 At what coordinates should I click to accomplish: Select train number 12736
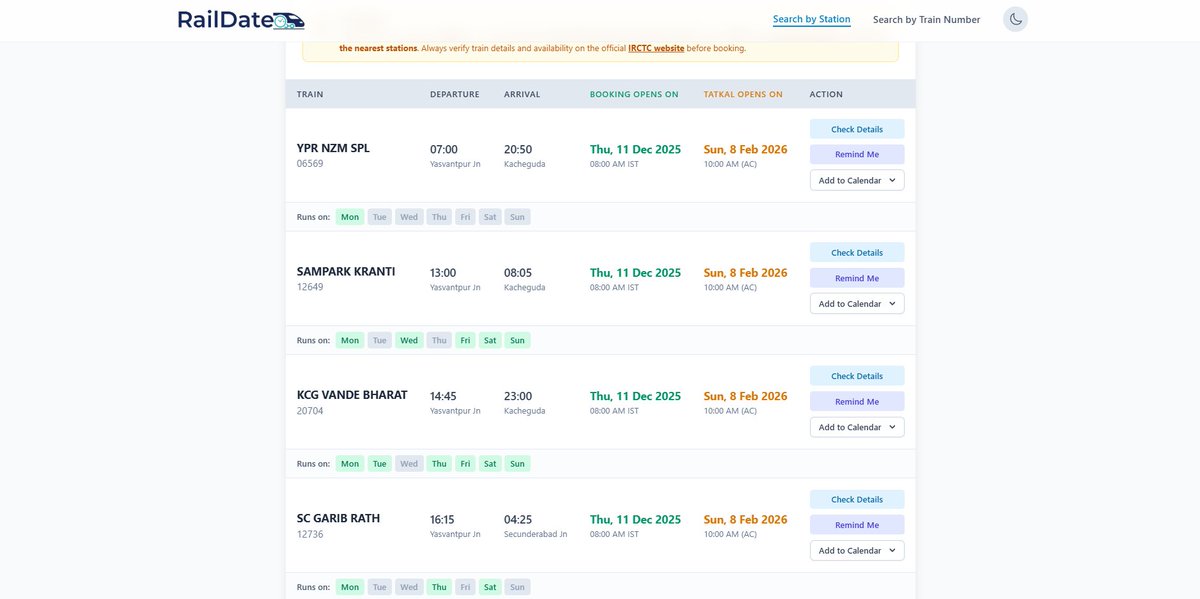310,534
